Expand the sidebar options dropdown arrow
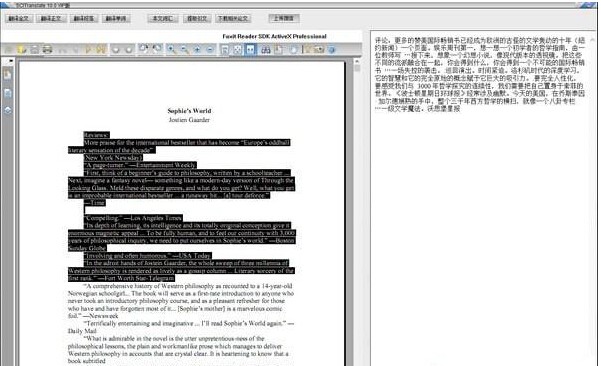601x366 pixels. 11,61
